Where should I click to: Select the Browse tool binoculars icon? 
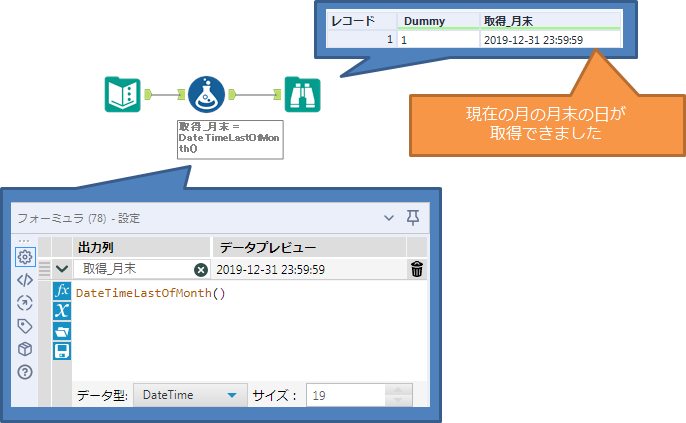coord(303,94)
